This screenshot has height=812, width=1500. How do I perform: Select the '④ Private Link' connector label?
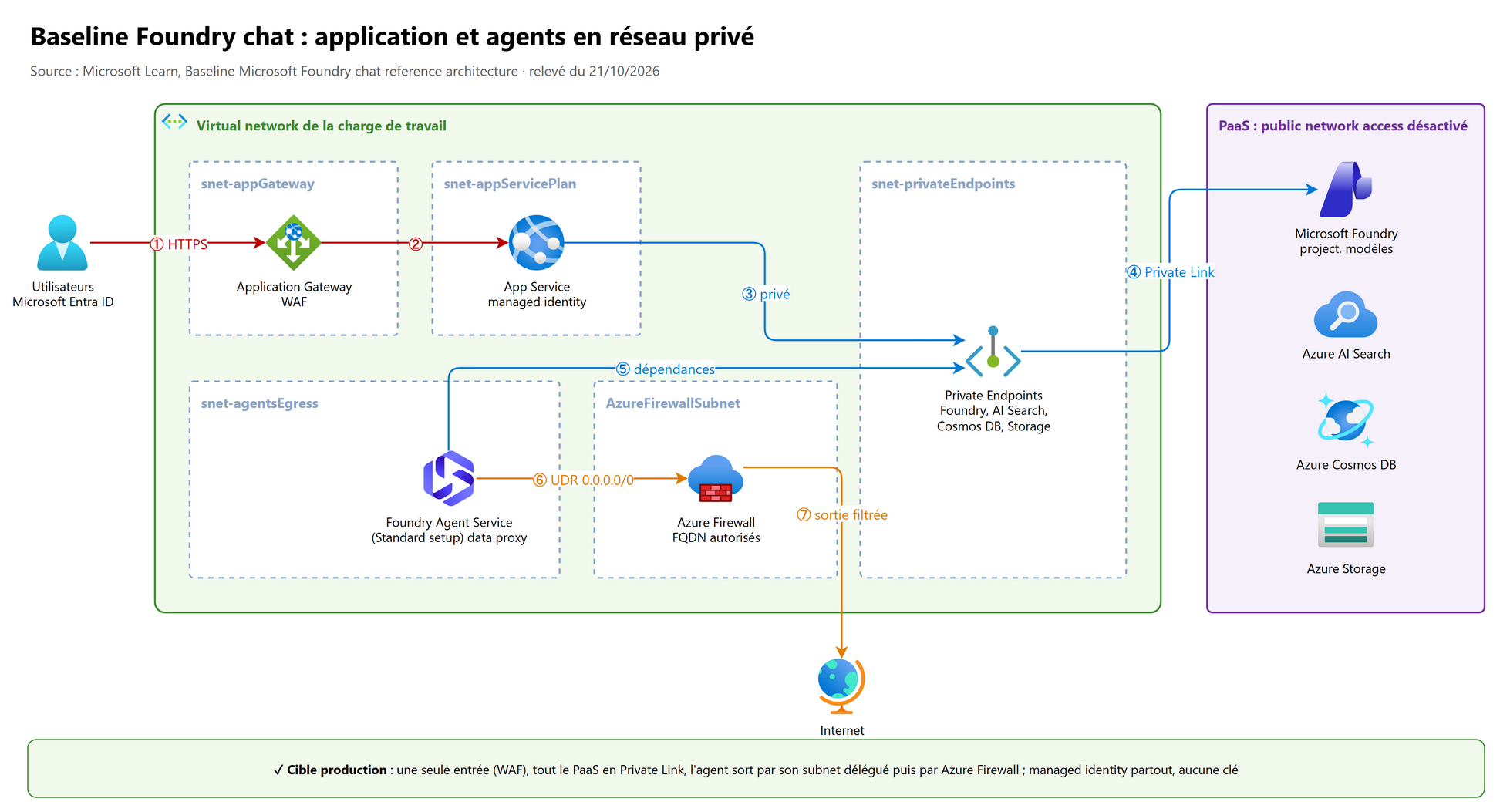(1170, 272)
